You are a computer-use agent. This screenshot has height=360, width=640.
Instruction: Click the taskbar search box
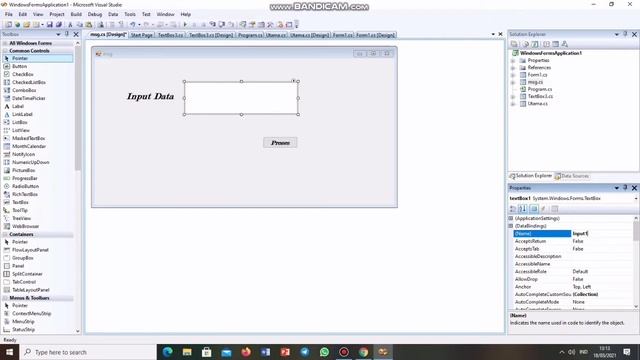(88, 352)
